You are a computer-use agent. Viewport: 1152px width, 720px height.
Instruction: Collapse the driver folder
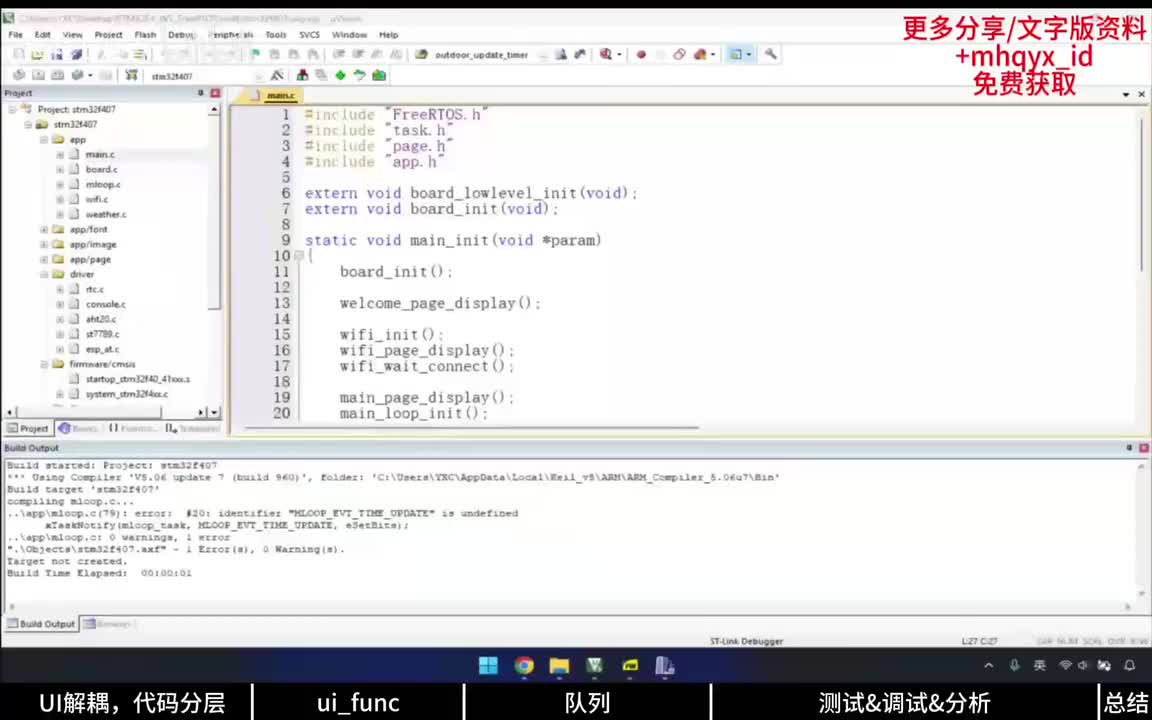point(44,275)
